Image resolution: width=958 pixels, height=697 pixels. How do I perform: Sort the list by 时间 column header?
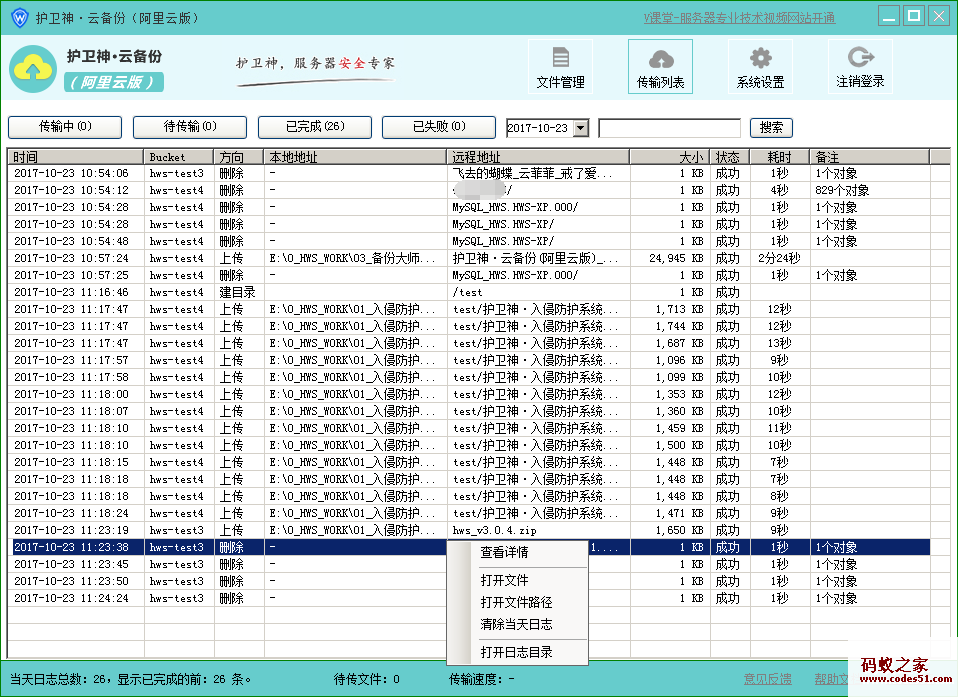pos(75,157)
